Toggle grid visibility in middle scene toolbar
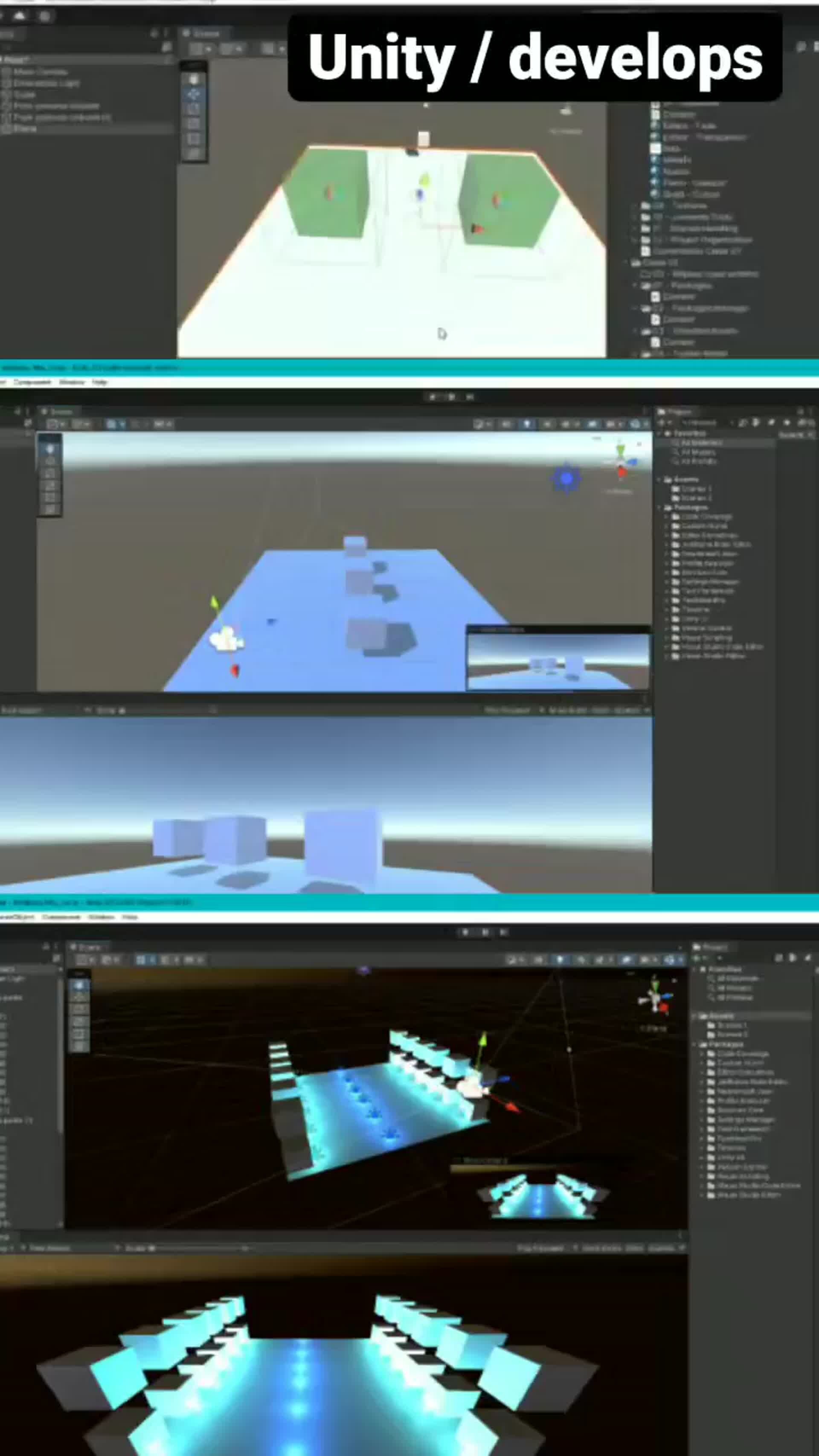Image resolution: width=819 pixels, height=1456 pixels. click(114, 424)
